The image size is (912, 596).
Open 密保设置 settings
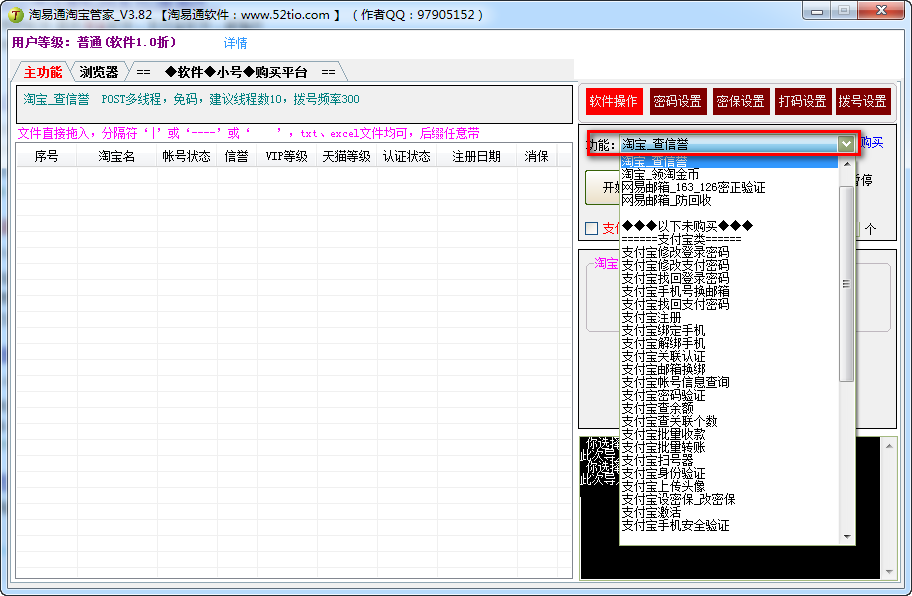click(x=740, y=101)
